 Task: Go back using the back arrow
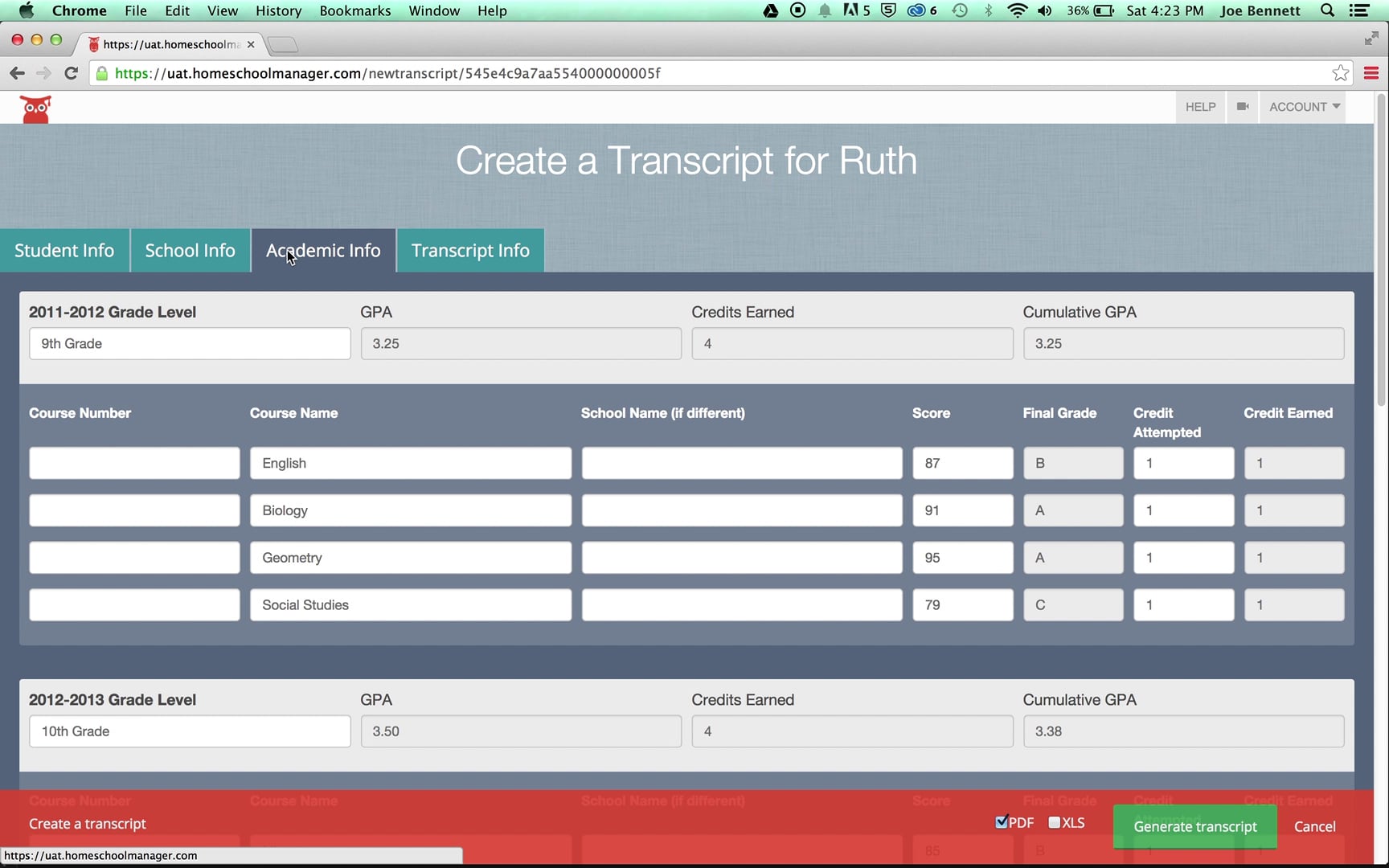[17, 72]
